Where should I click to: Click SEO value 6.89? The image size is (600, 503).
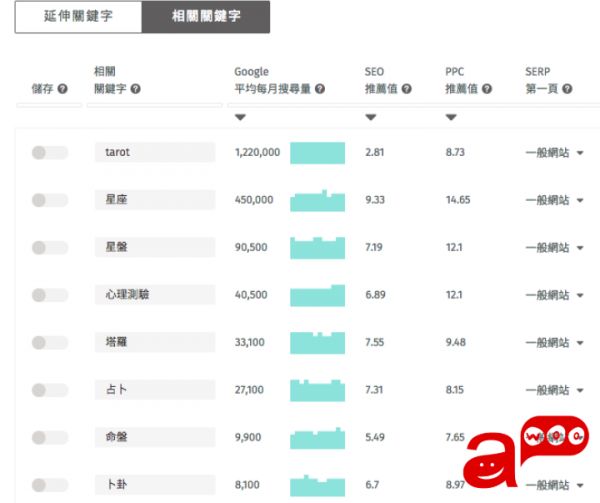pos(375,295)
